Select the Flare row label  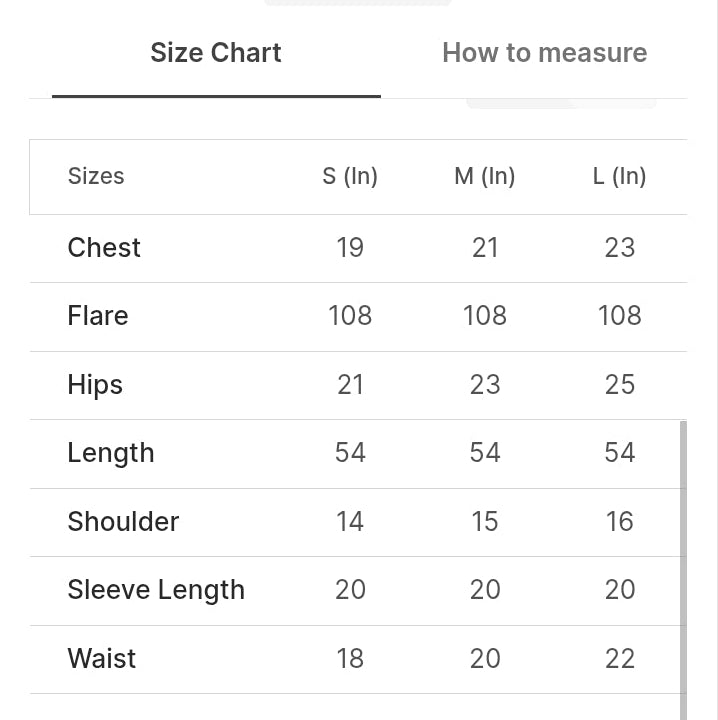(x=98, y=316)
